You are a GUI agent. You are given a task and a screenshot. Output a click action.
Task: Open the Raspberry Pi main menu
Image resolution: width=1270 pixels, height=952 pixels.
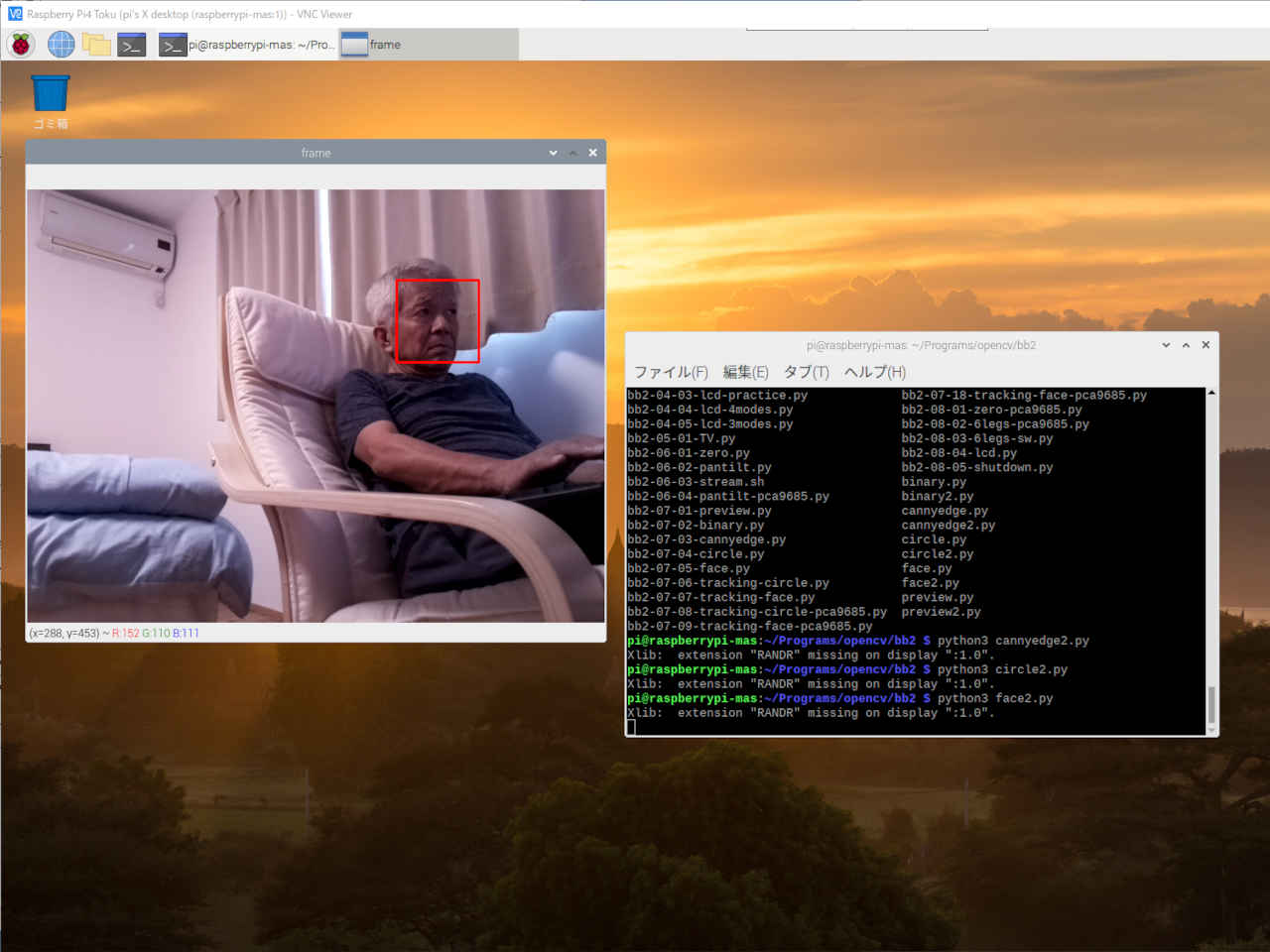[x=21, y=45]
